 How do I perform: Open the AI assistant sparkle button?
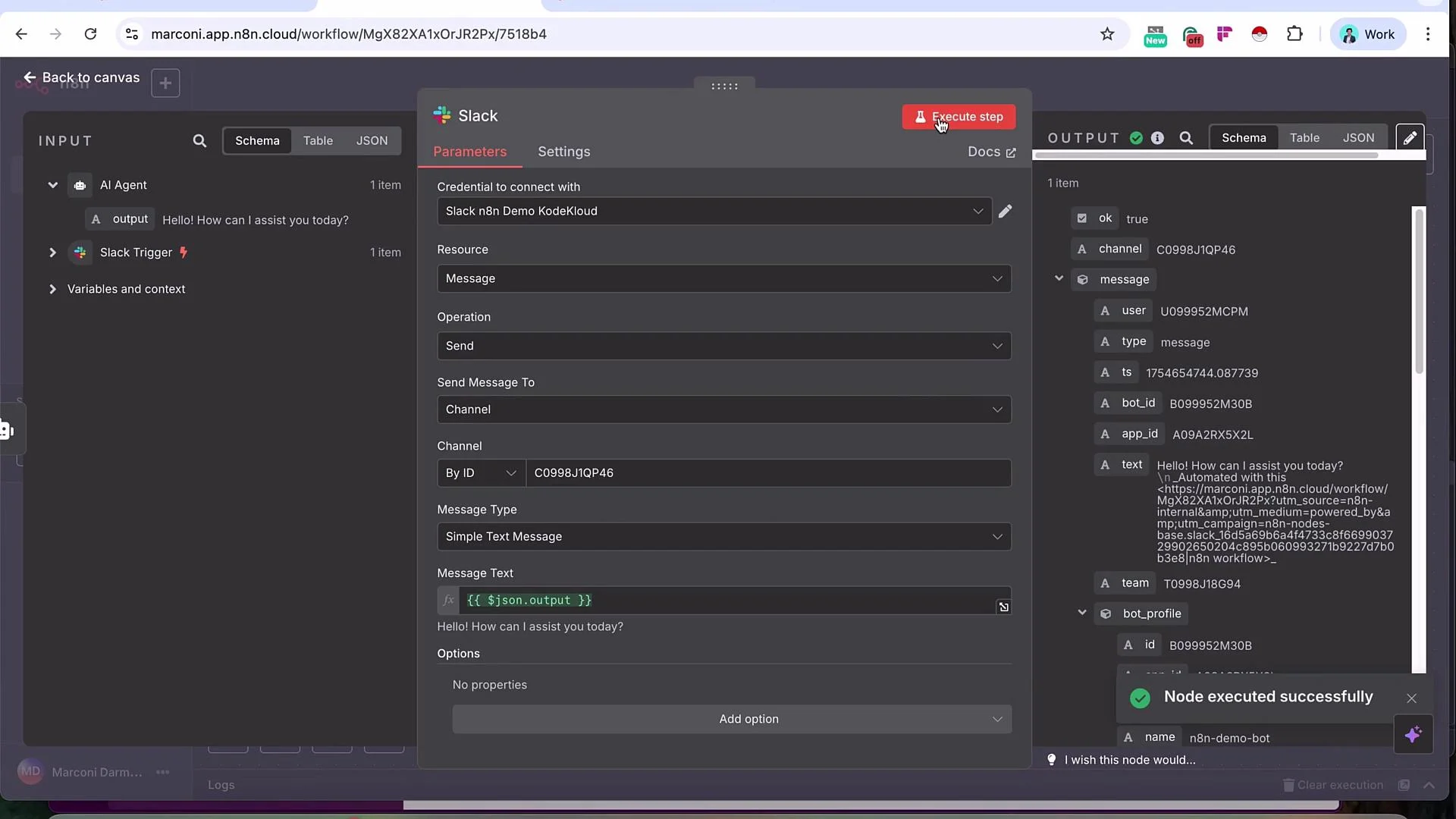pos(1413,734)
